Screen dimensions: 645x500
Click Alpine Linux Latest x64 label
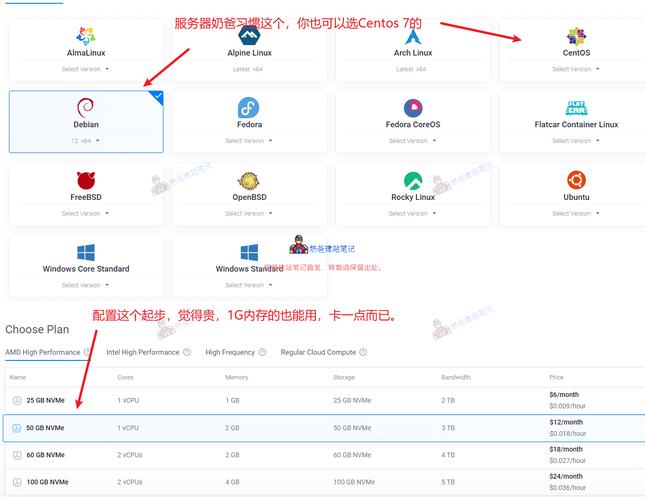coord(247,69)
